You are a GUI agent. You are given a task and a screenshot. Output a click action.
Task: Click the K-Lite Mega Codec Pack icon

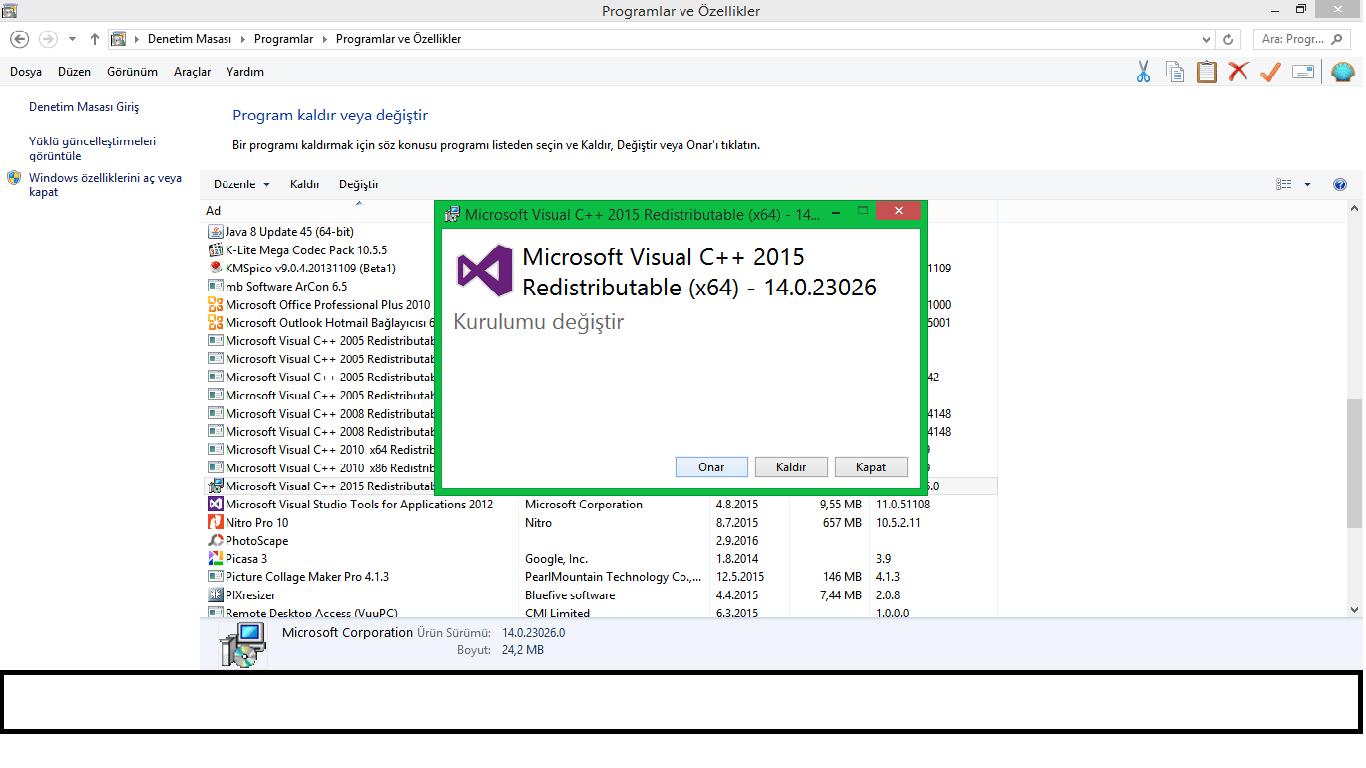tap(215, 250)
